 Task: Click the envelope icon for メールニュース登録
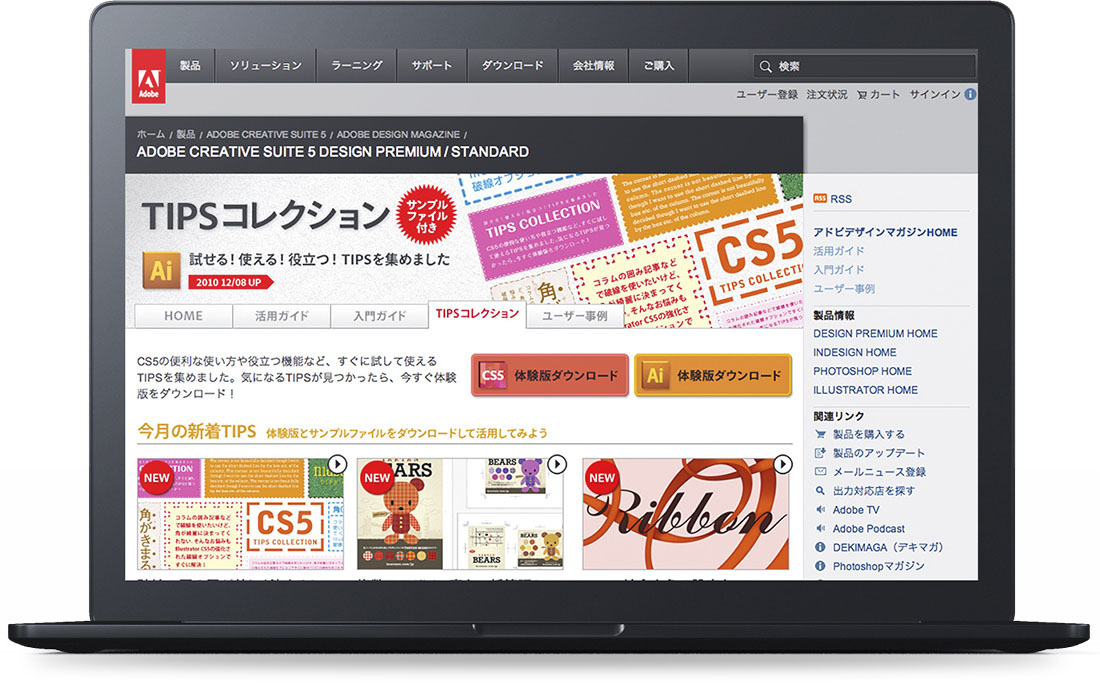[x=820, y=472]
